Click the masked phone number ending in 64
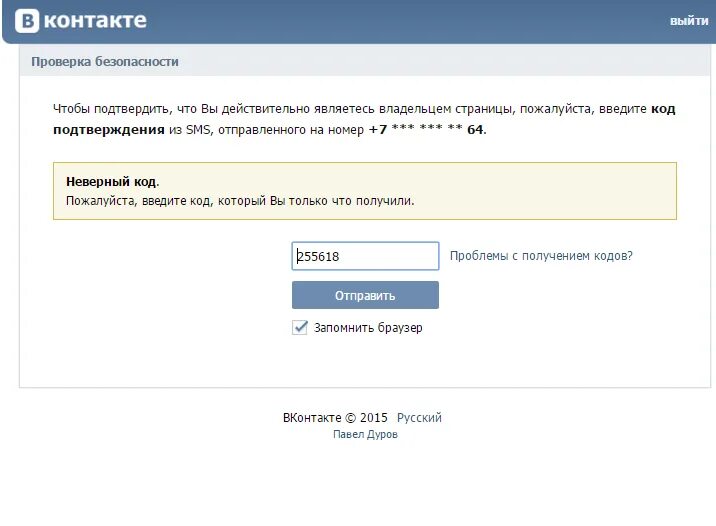716x526 pixels. coord(427,130)
